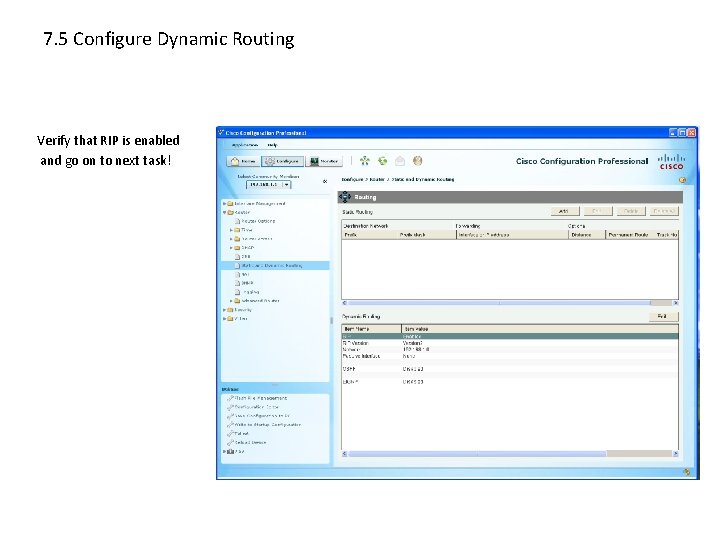Click the Interface or IP Address column header
720x540 pixels.
pos(512,235)
